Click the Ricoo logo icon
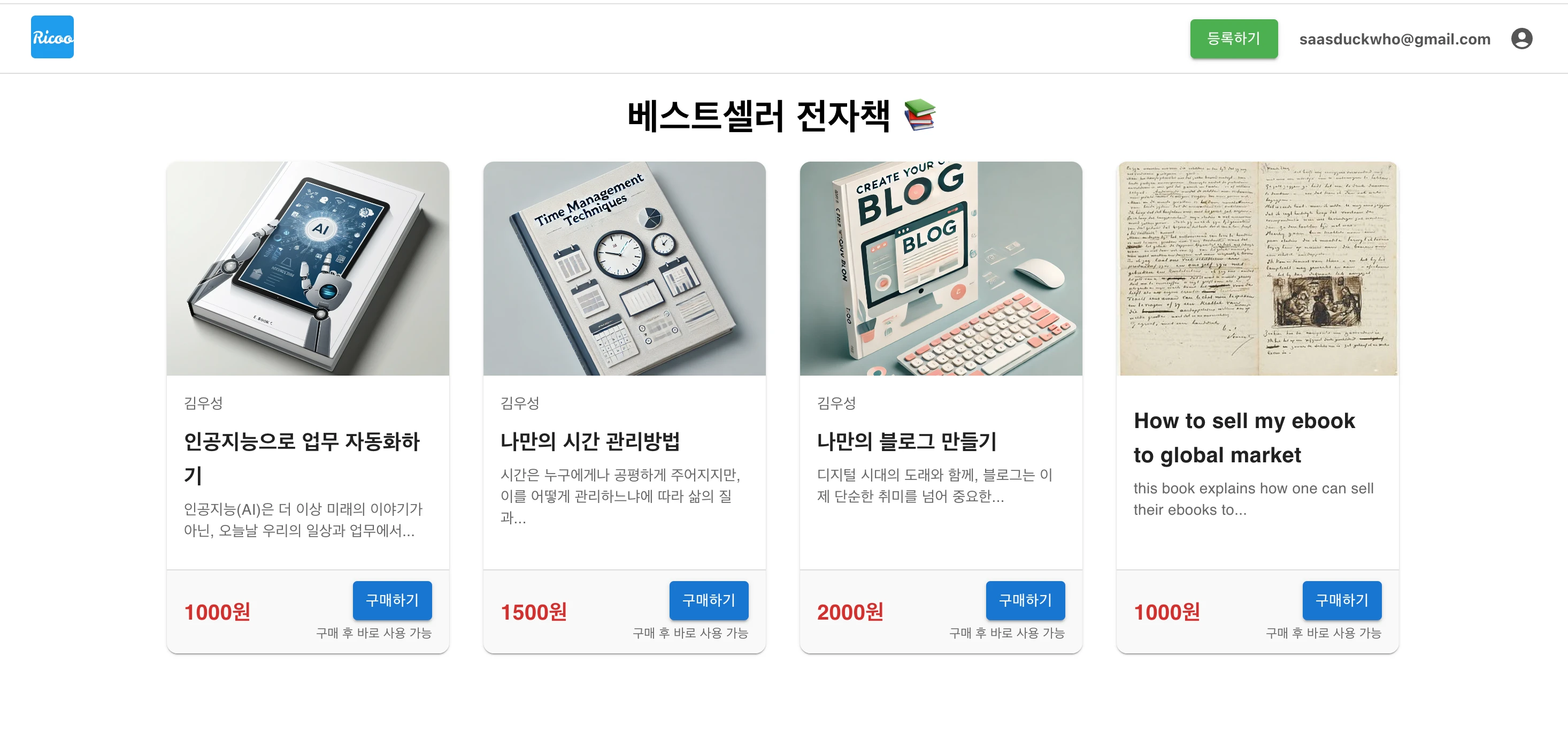Image resolution: width=1568 pixels, height=732 pixels. click(x=52, y=37)
